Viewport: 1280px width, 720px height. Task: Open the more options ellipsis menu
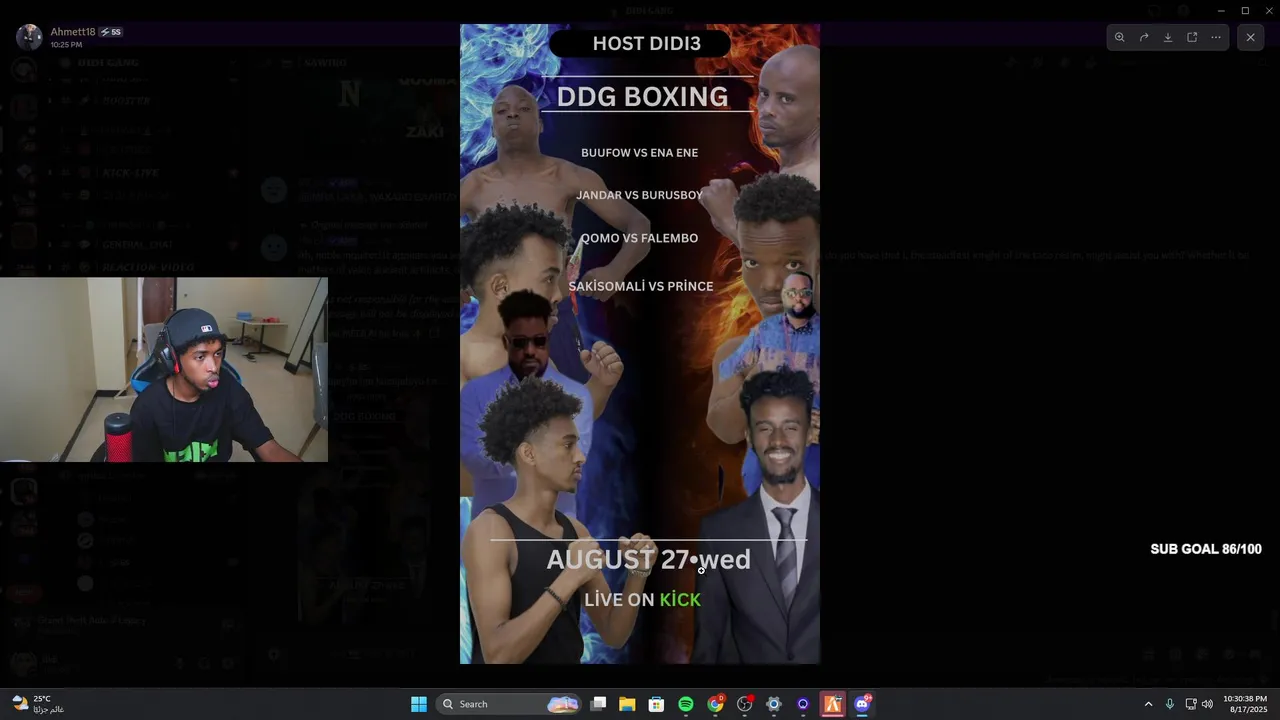1216,38
